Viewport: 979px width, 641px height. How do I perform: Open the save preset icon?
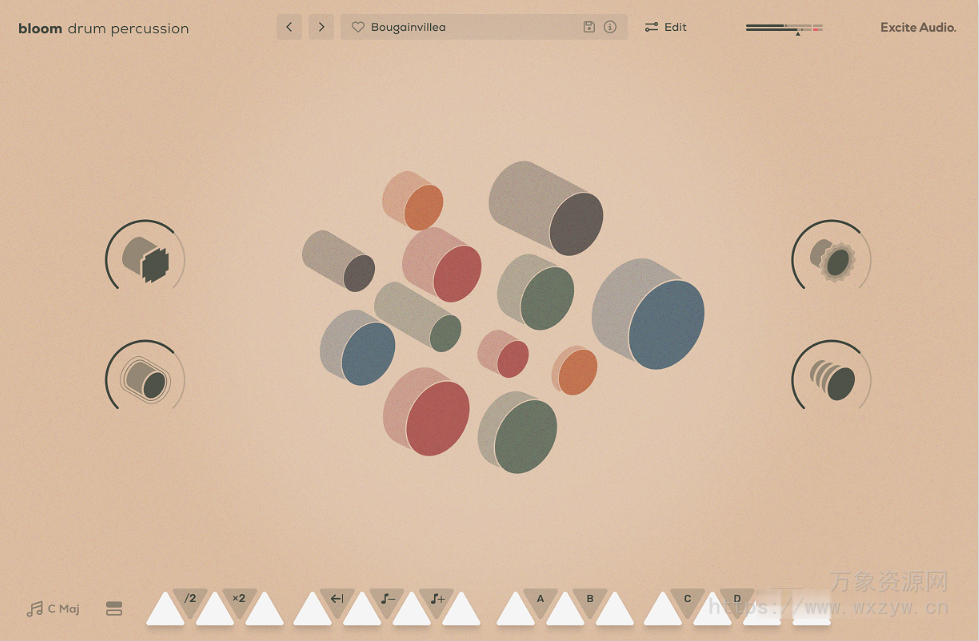click(x=589, y=27)
